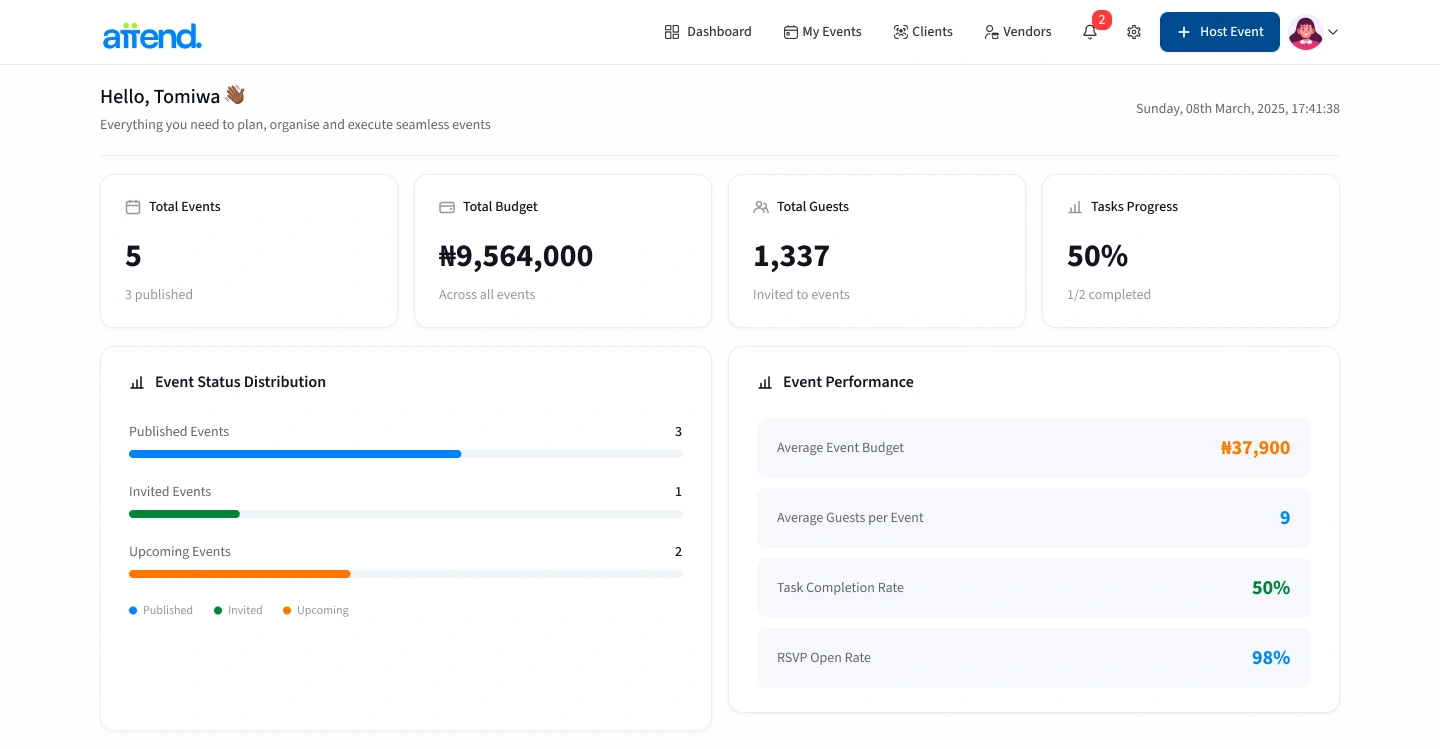1440x749 pixels.
Task: Click the Invited Events green progress bar
Action: tap(184, 514)
